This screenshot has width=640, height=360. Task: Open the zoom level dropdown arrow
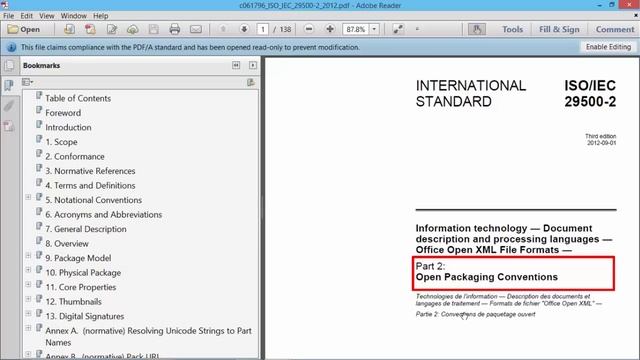(374, 29)
